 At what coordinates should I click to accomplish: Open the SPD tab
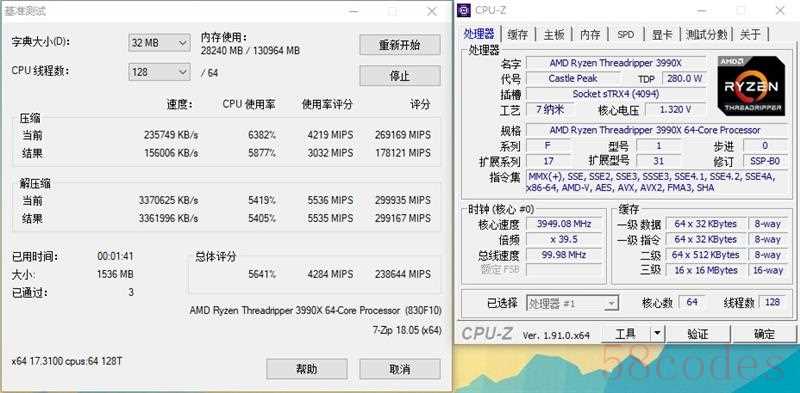[626, 35]
